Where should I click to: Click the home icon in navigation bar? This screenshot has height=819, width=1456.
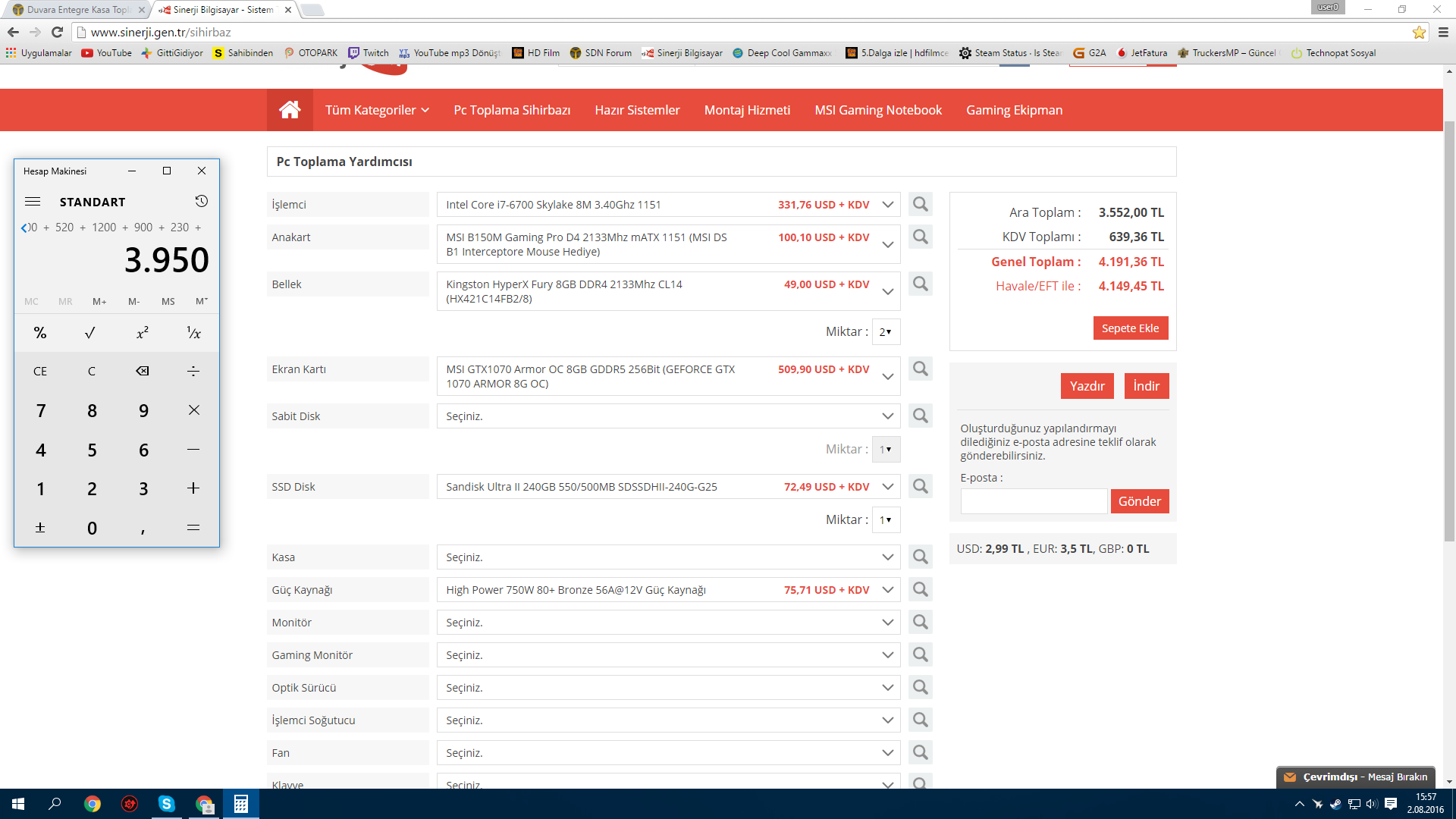pos(290,110)
